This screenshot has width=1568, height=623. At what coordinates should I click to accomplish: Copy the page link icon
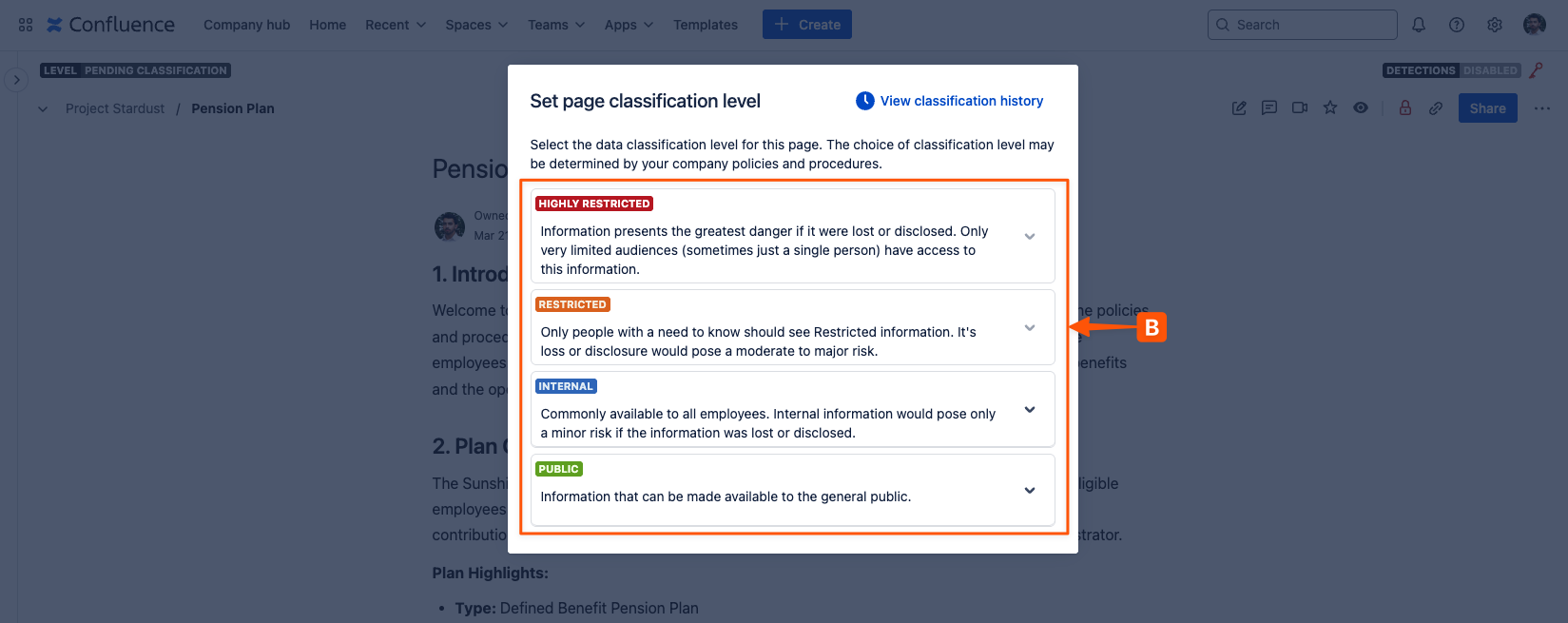(1436, 108)
